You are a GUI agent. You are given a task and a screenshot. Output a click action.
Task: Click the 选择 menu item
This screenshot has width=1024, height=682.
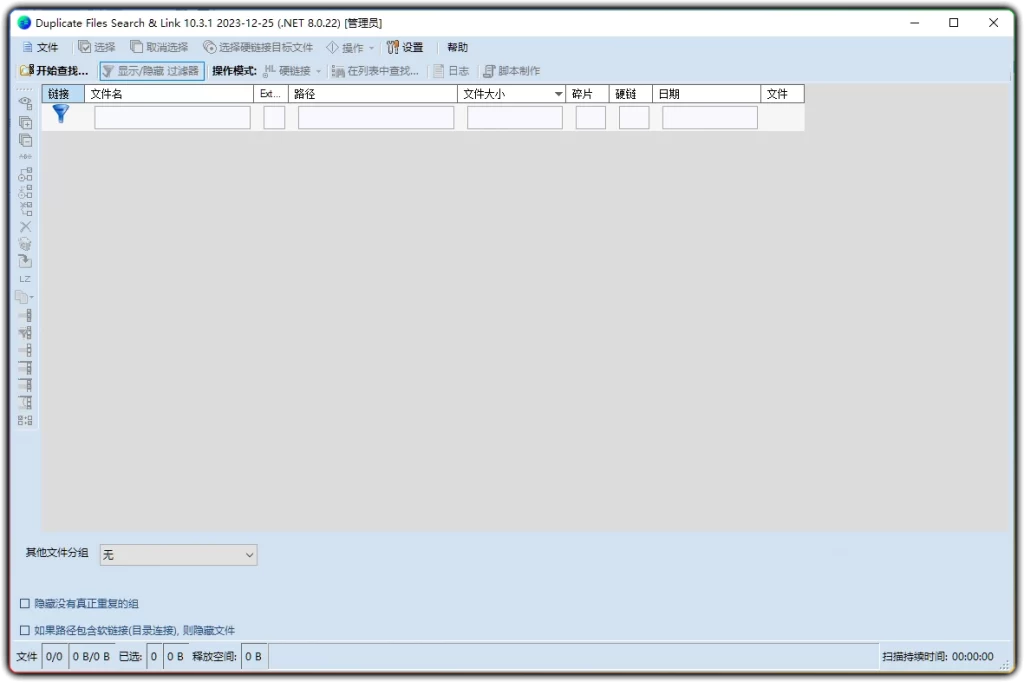coord(97,47)
